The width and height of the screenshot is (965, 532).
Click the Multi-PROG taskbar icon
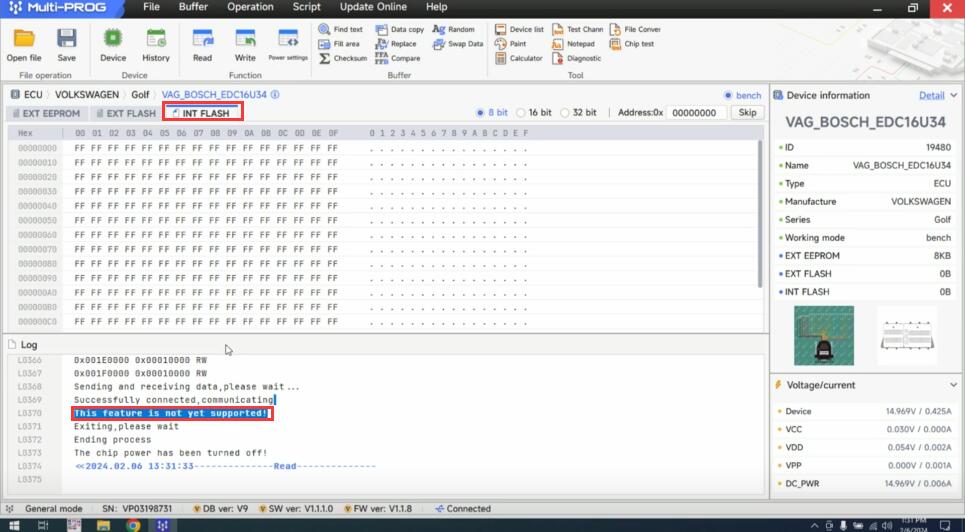[x=162, y=525]
